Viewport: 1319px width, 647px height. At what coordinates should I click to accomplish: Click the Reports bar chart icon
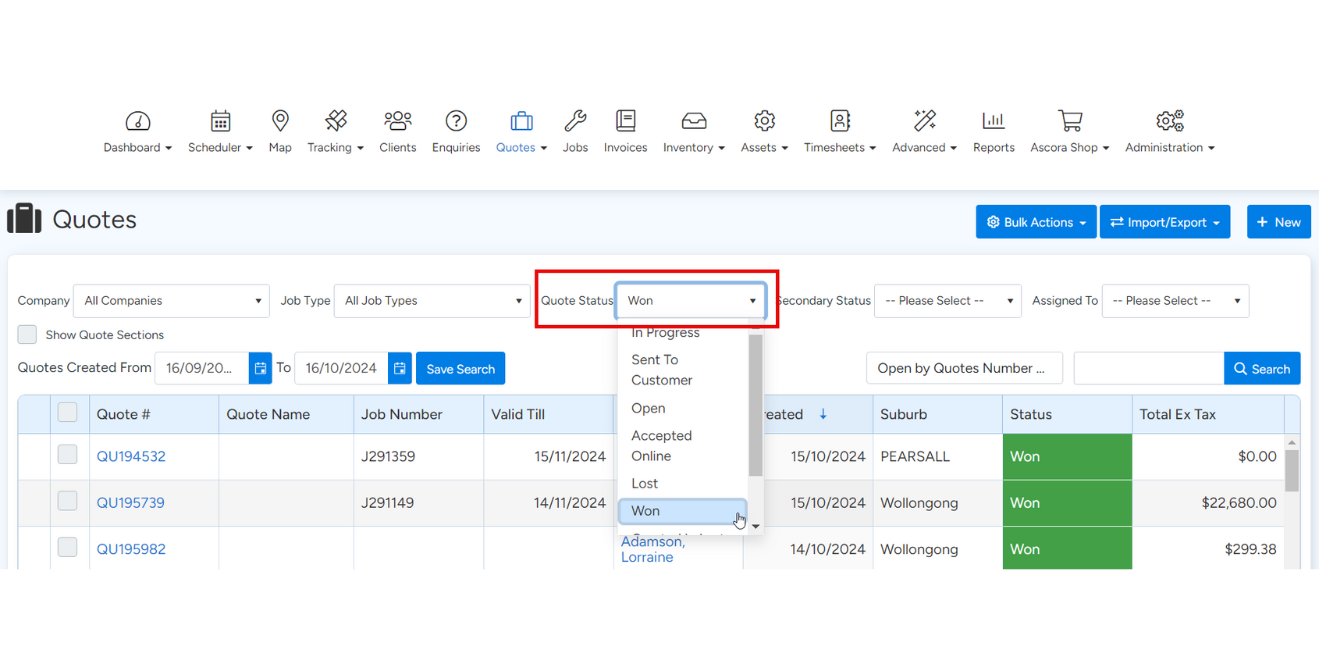993,122
